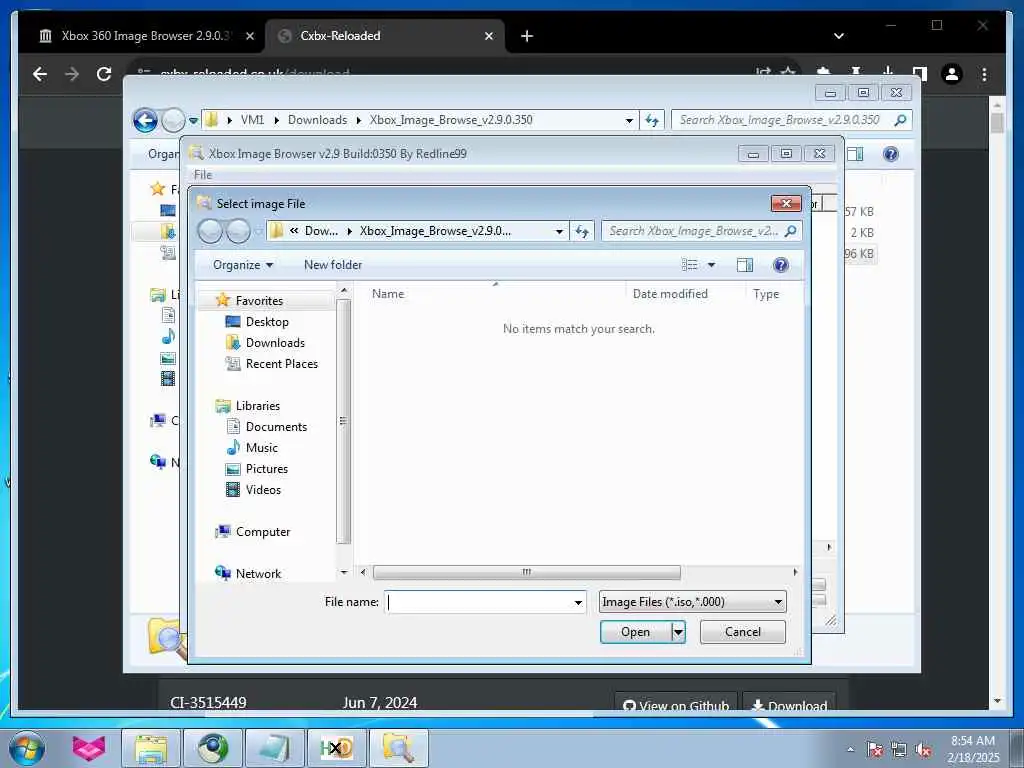Open the split arrow beside Open button
This screenshot has width=1024, height=768.
(x=679, y=632)
